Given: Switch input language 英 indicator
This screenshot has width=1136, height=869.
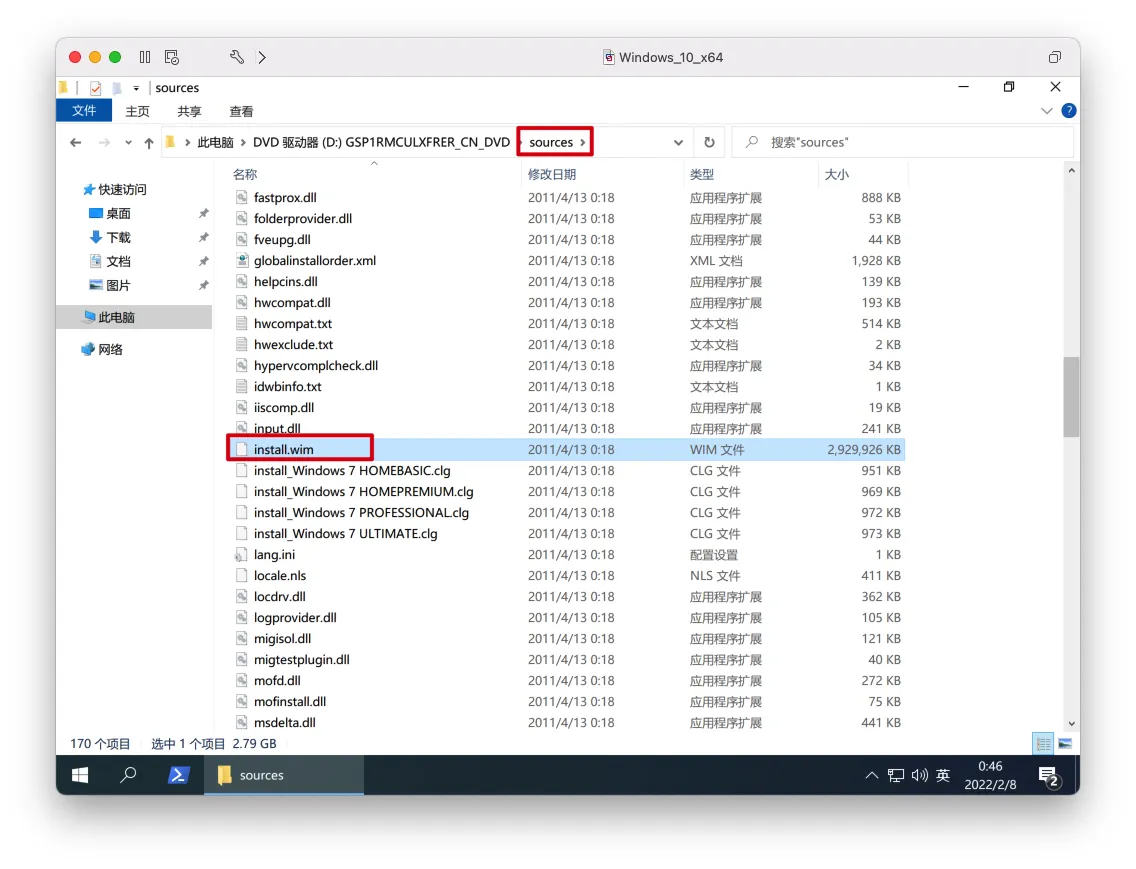Looking at the screenshot, I should coord(943,776).
